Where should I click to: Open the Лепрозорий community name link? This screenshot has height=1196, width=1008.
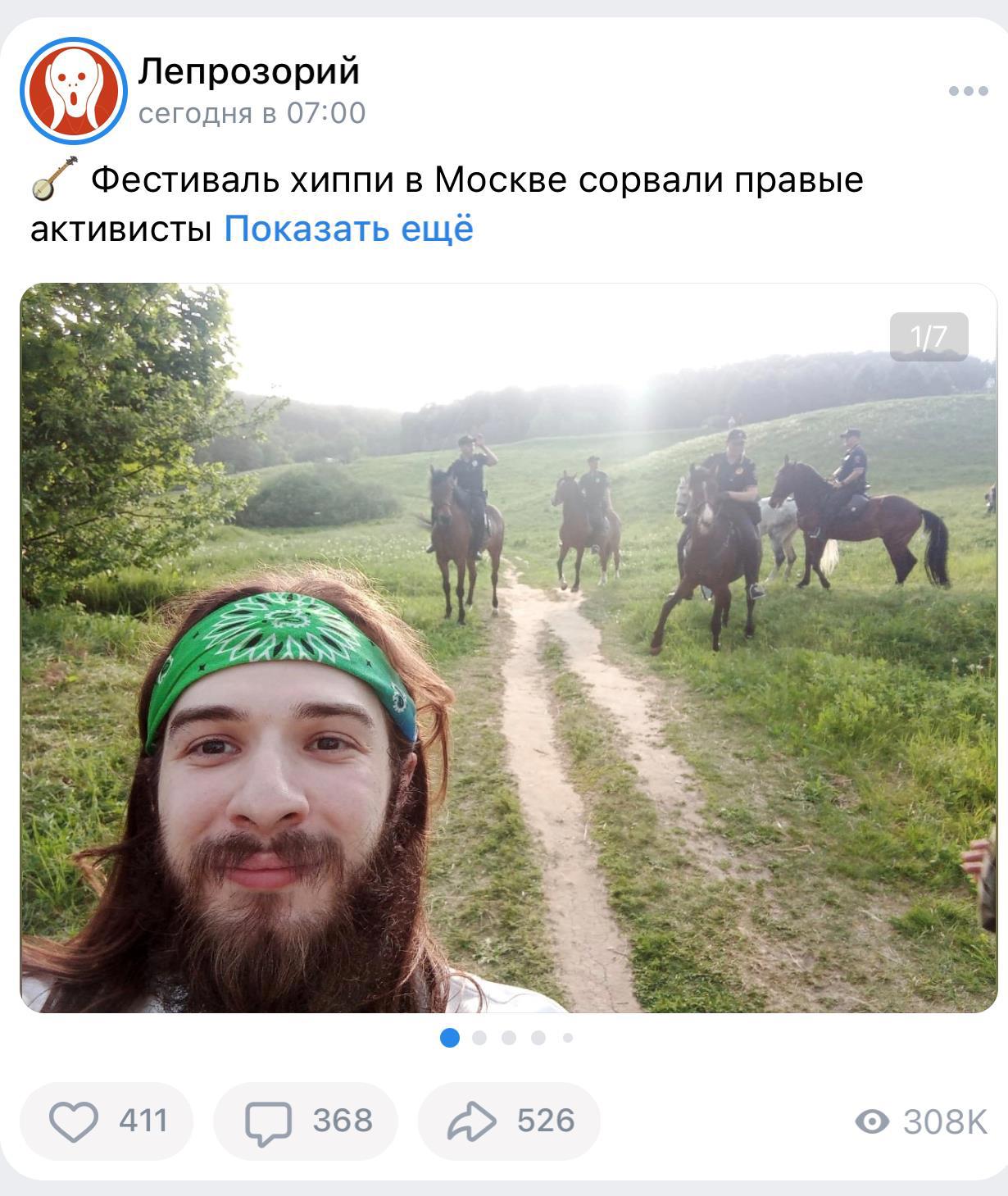coord(249,71)
